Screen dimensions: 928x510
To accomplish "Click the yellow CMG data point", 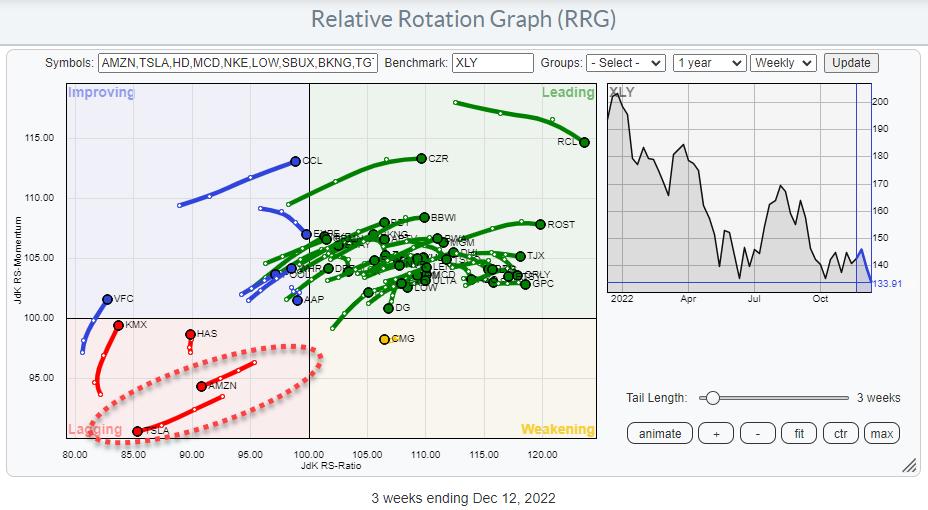I will 384,339.
